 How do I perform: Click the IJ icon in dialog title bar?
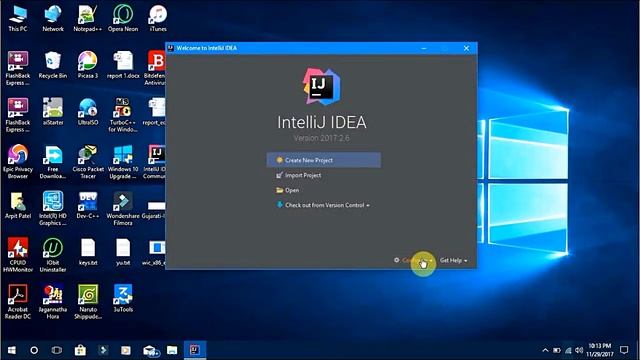171,48
